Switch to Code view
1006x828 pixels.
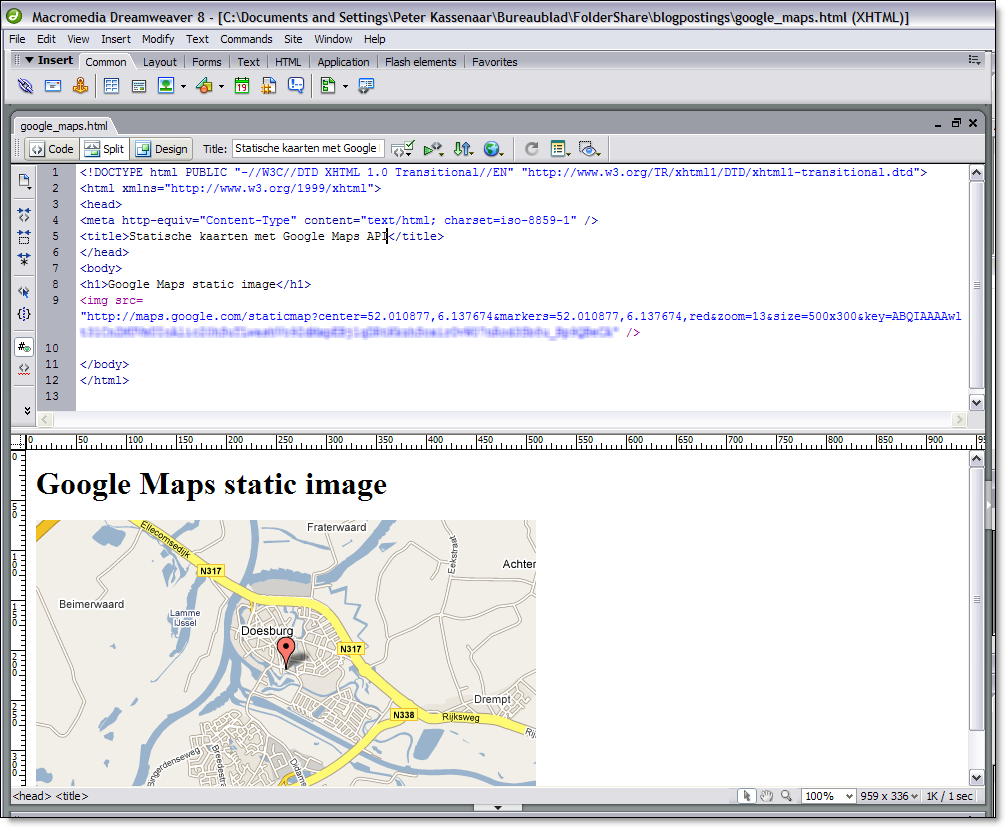[x=52, y=149]
